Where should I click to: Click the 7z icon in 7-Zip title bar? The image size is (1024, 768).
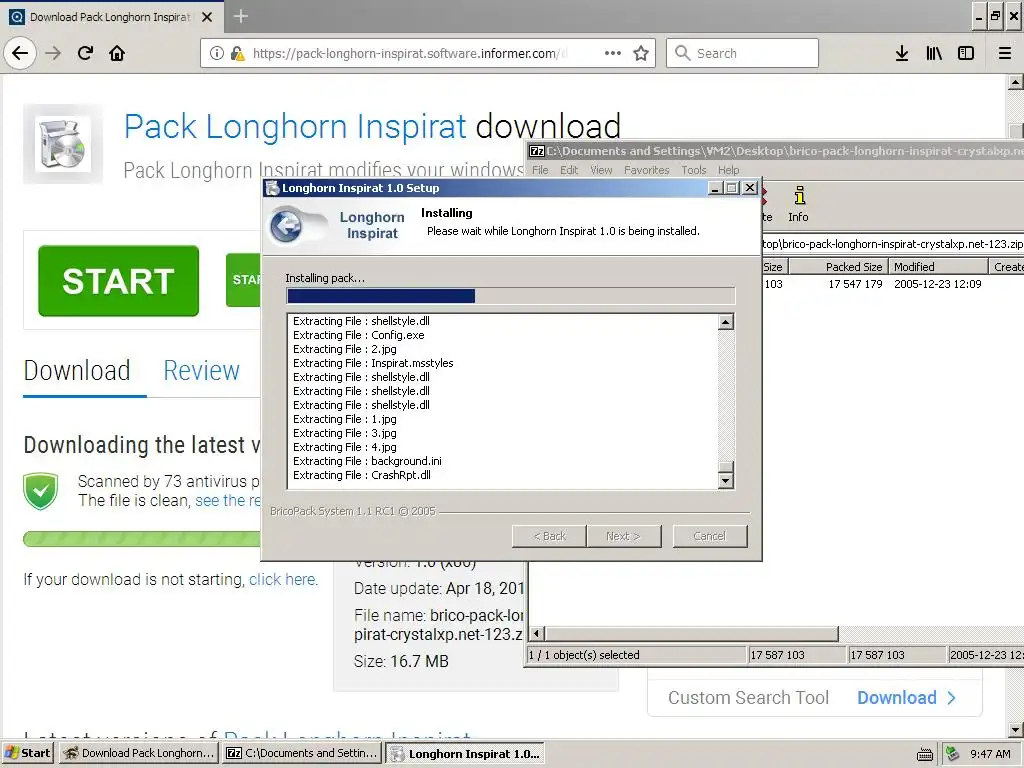point(537,151)
